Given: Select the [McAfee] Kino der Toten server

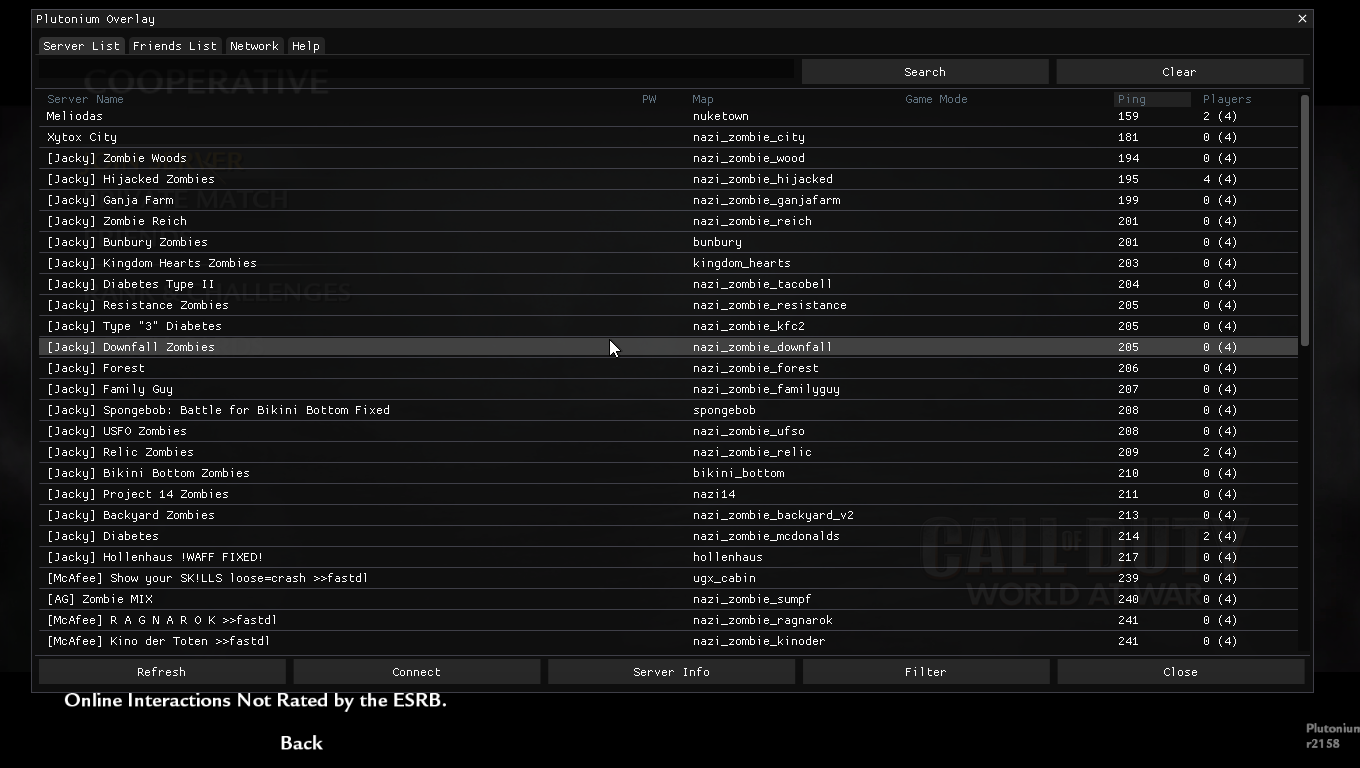Looking at the screenshot, I should coord(668,641).
